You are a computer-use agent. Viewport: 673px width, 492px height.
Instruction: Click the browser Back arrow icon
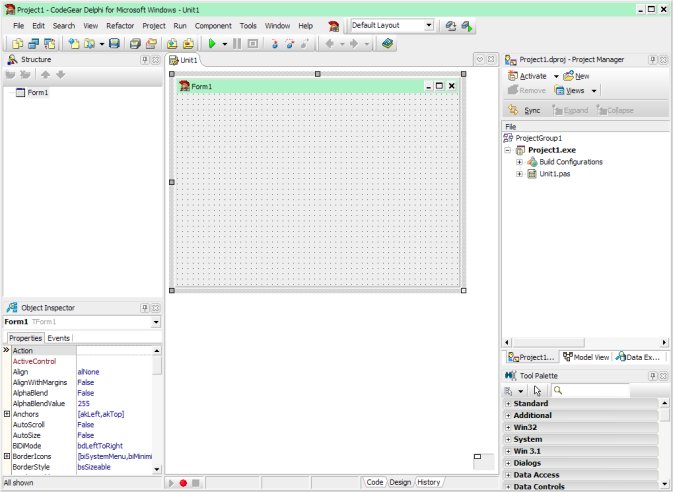(x=330, y=44)
